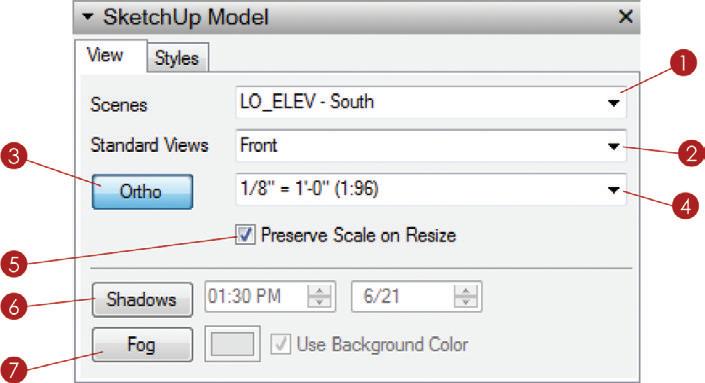Viewport: 705px width, 383px height.
Task: Open the Scenes dropdown arrow
Action: (x=614, y=103)
